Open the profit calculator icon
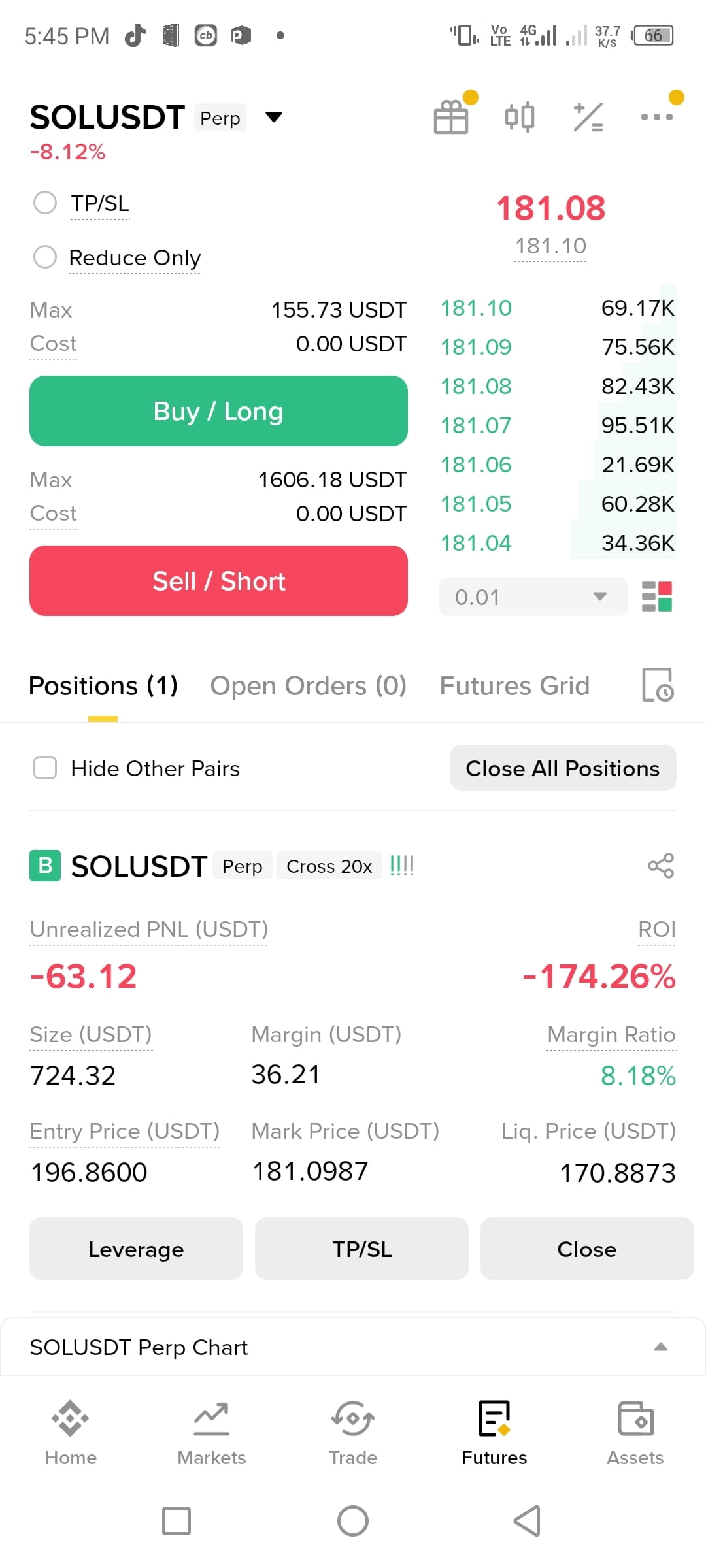 coord(588,117)
